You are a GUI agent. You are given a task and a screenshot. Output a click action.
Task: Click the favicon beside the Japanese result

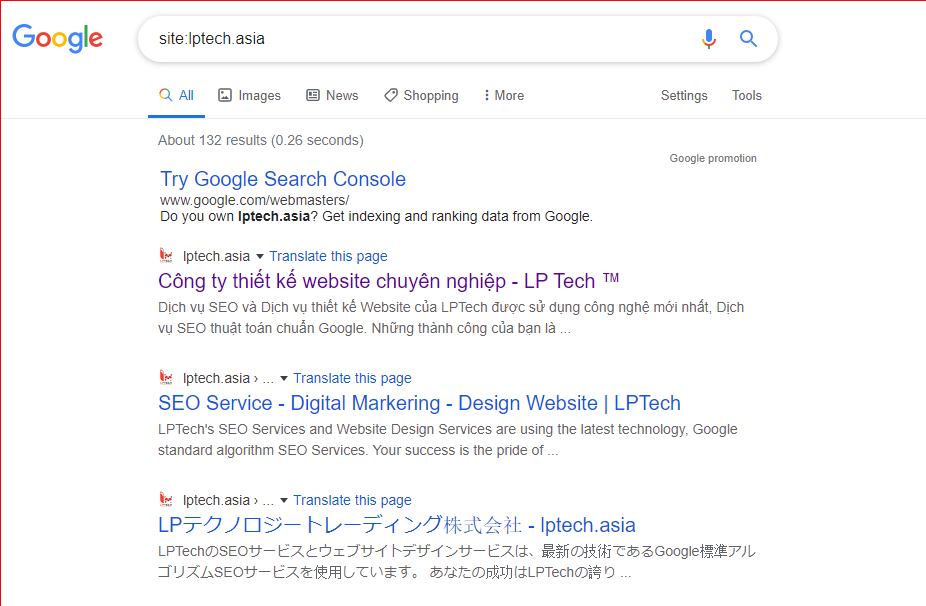[166, 499]
